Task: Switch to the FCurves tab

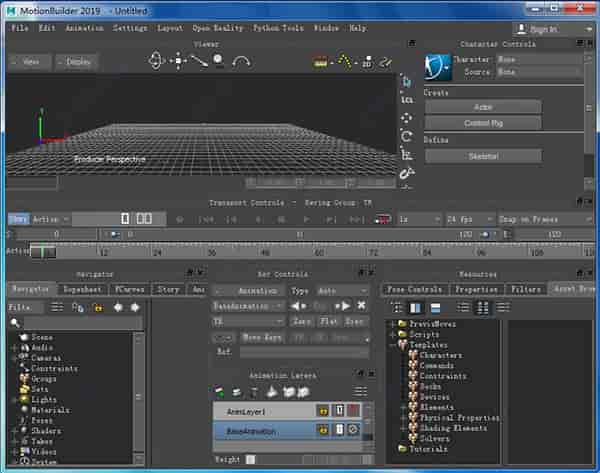Action: [130, 289]
